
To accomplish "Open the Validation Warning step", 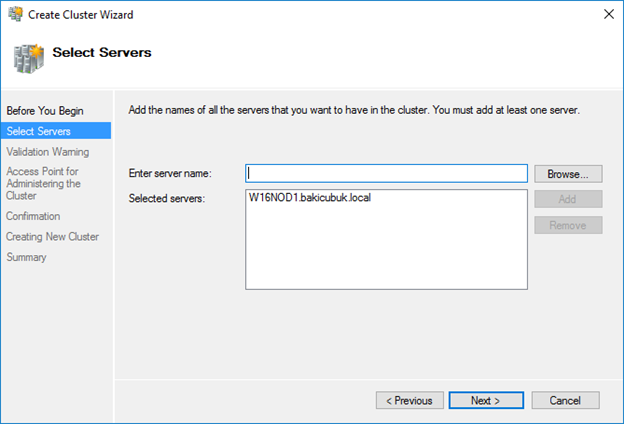I will coord(48,152).
